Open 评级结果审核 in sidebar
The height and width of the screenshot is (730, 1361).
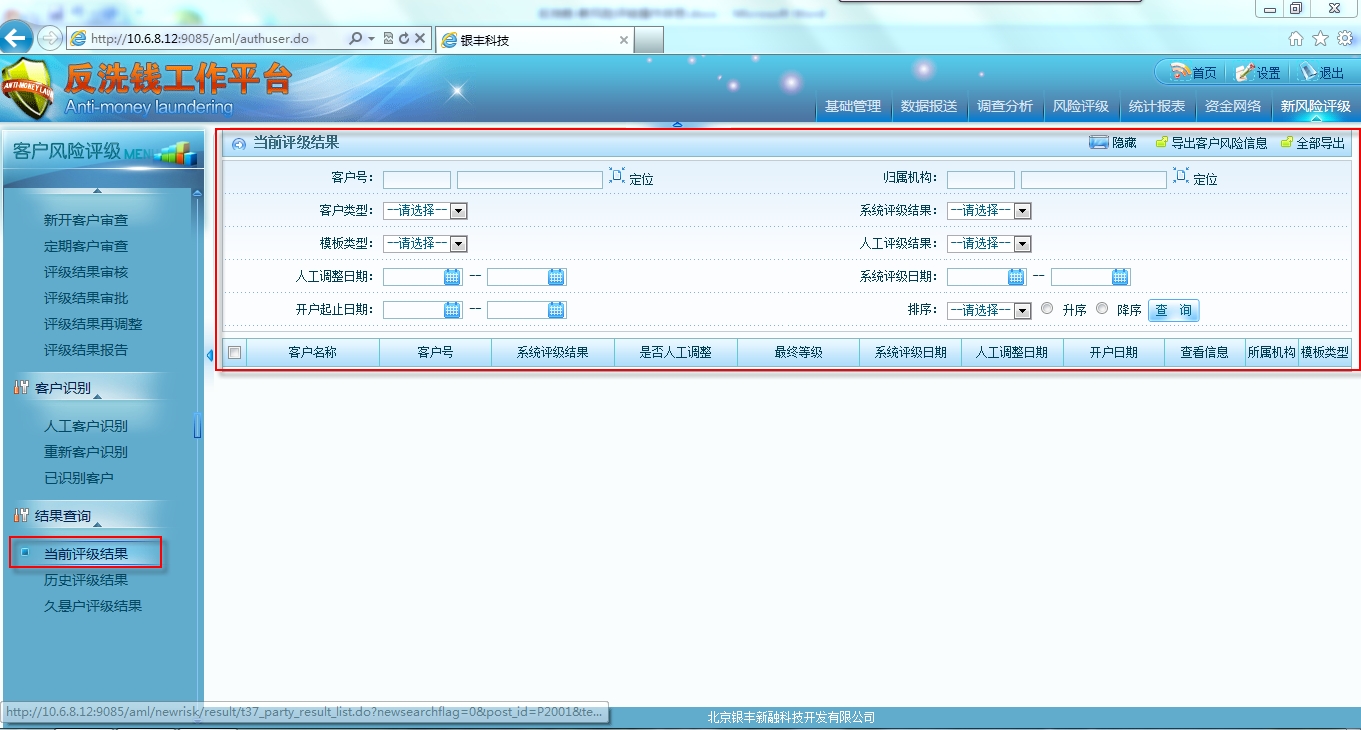(x=86, y=272)
